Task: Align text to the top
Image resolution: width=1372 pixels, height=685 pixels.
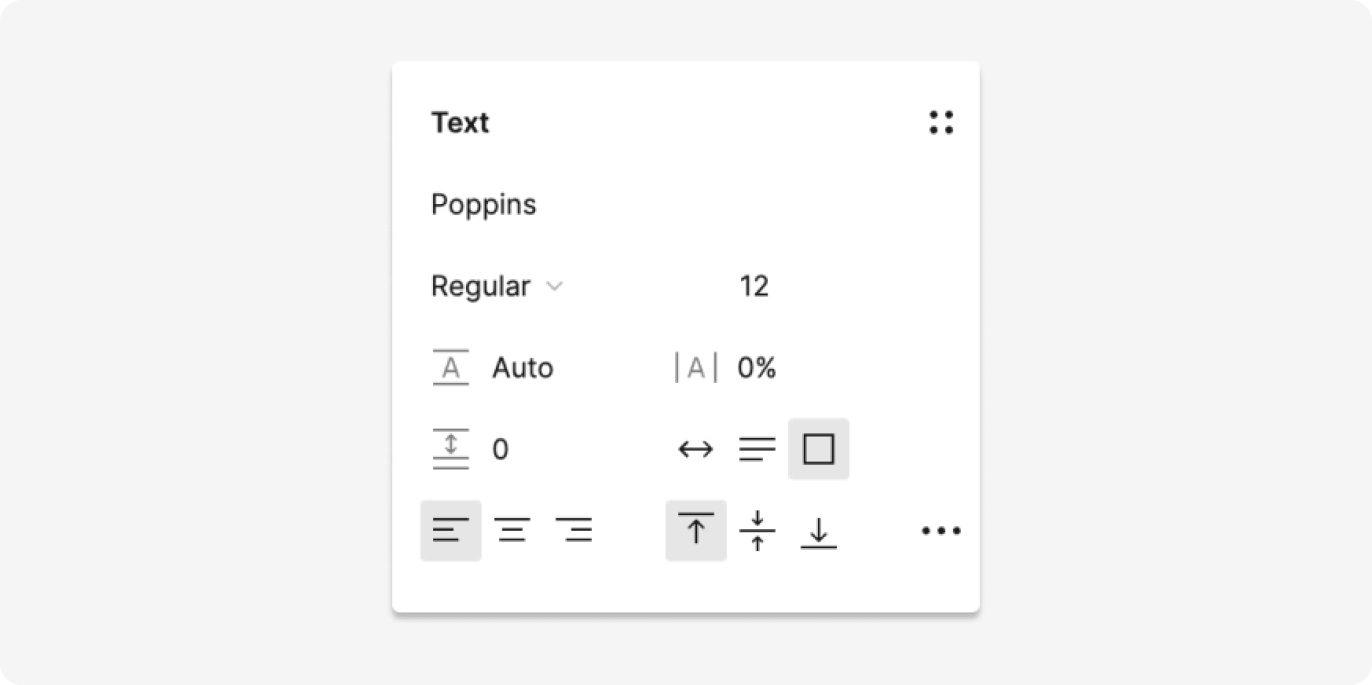Action: [x=696, y=530]
